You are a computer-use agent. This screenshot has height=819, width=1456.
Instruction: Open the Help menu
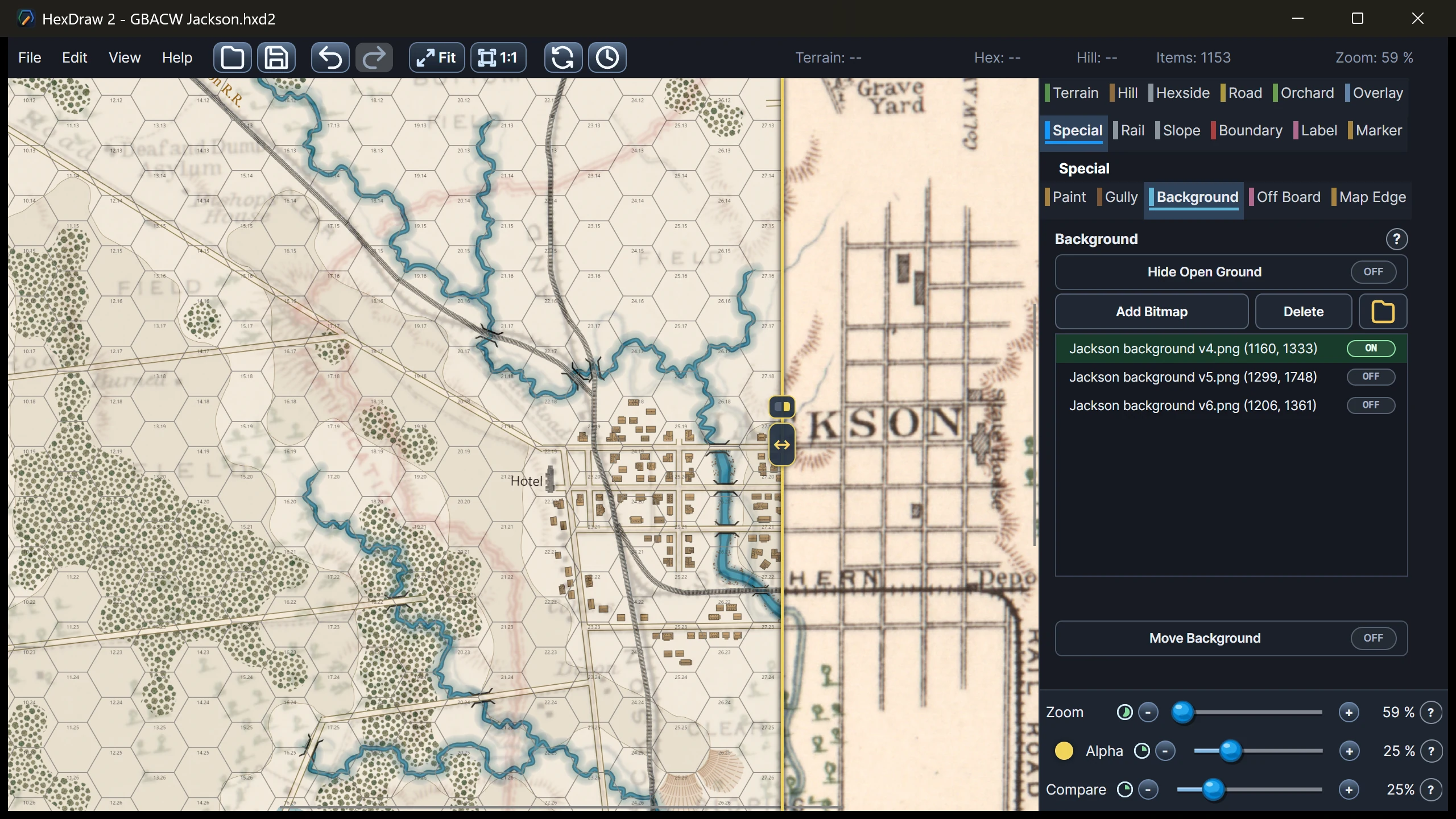tap(177, 57)
